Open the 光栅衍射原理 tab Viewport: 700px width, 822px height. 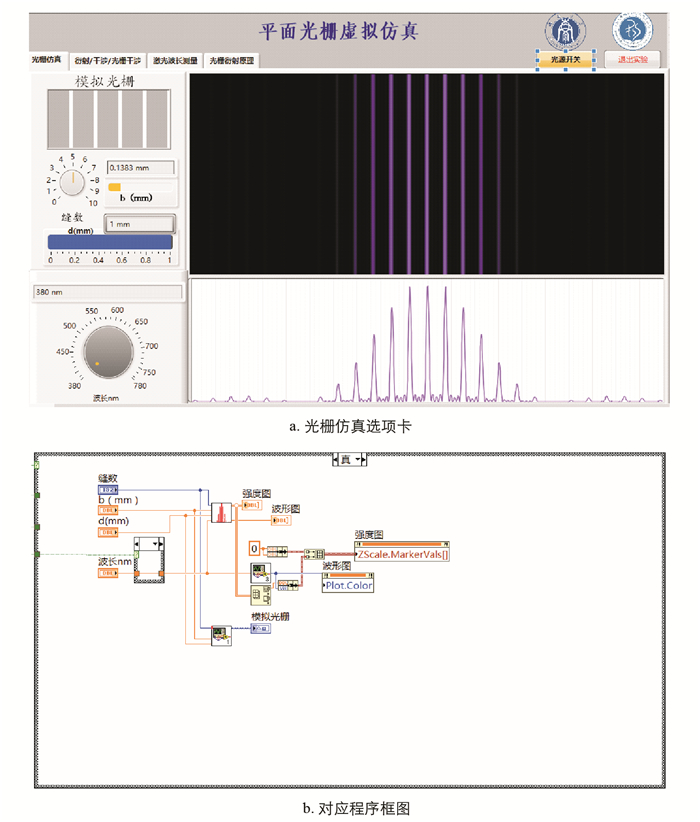click(x=232, y=61)
